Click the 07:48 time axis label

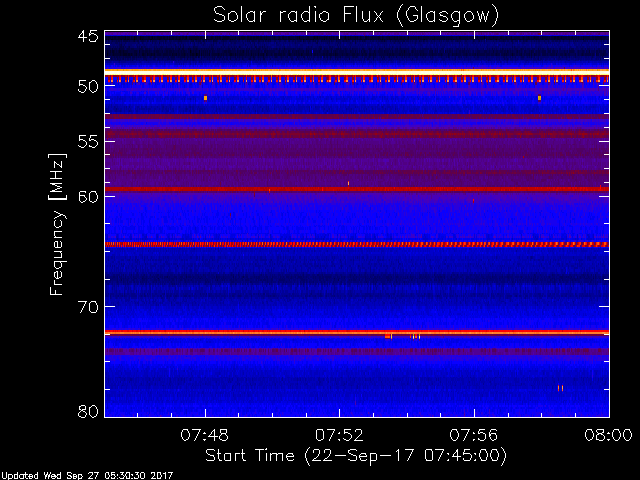point(204,435)
